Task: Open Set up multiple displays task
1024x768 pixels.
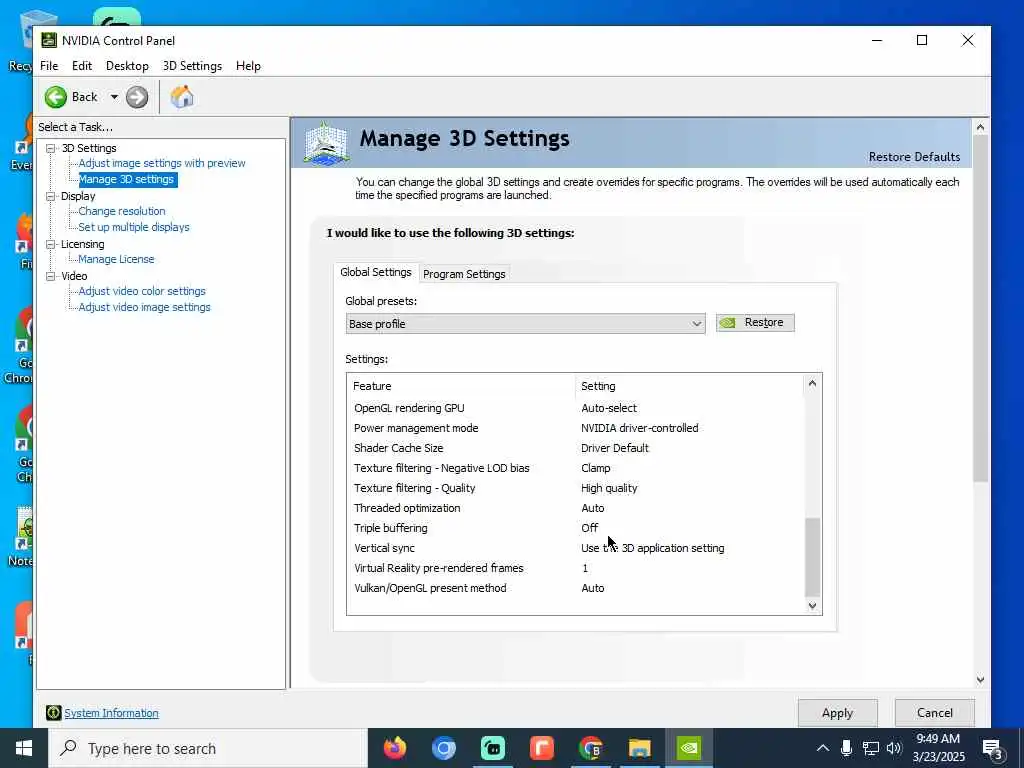Action: [134, 227]
